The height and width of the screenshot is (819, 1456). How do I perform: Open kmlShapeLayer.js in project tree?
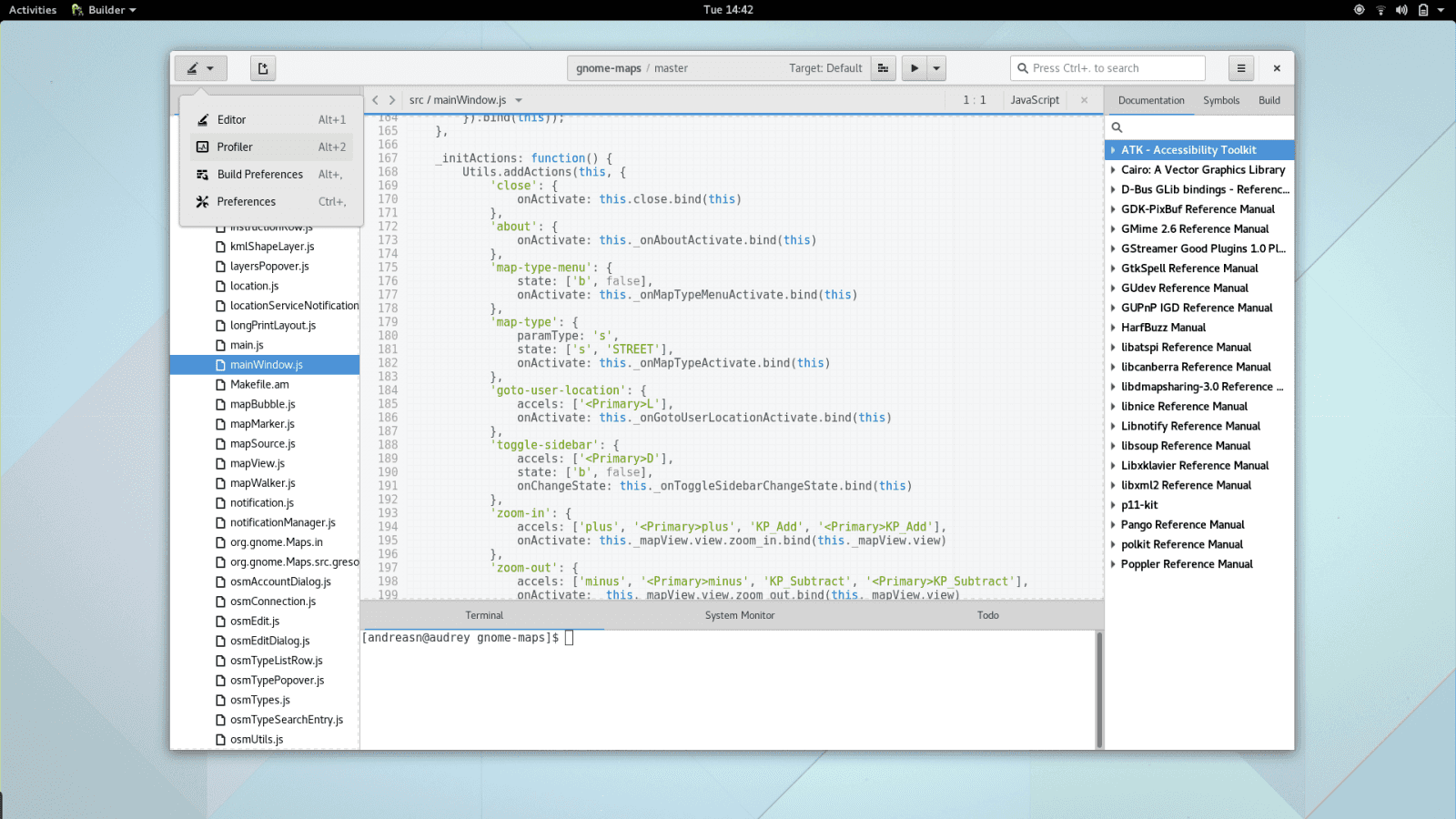[272, 247]
